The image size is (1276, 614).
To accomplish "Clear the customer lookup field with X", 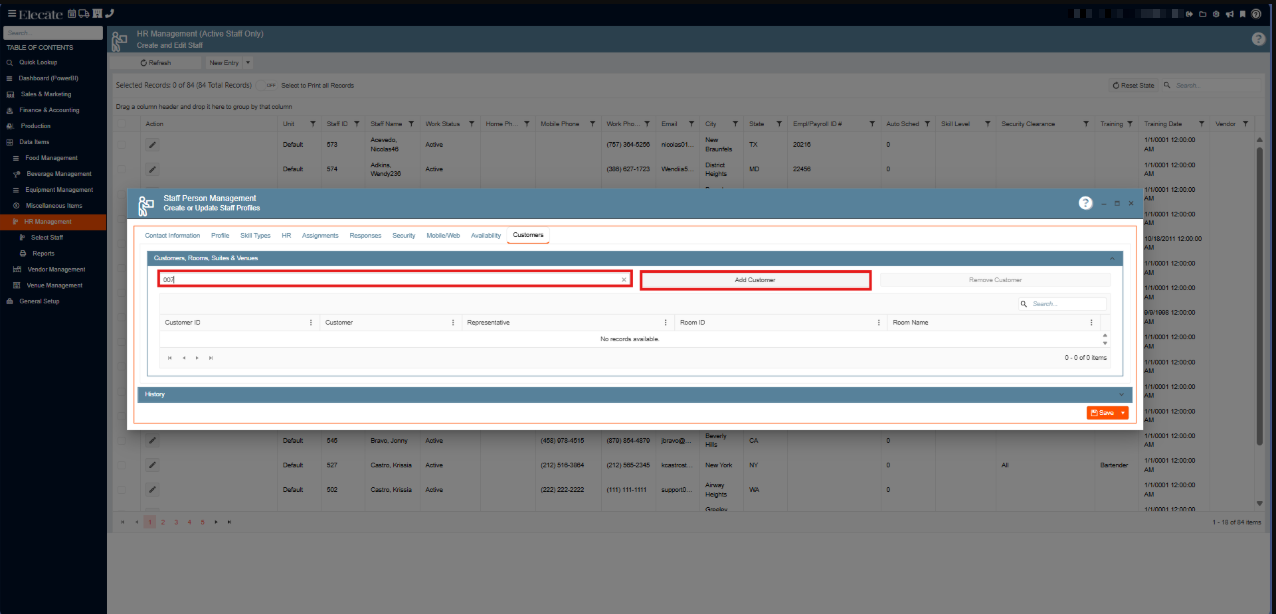I will pyautogui.click(x=624, y=280).
